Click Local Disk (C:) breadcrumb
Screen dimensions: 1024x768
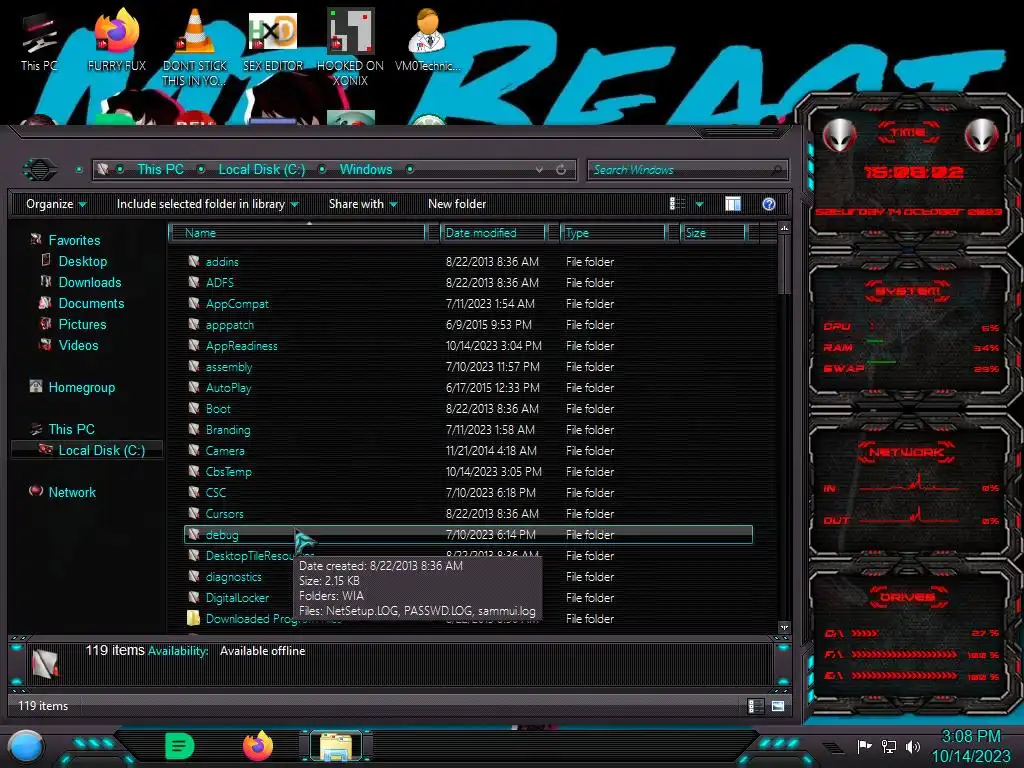261,169
